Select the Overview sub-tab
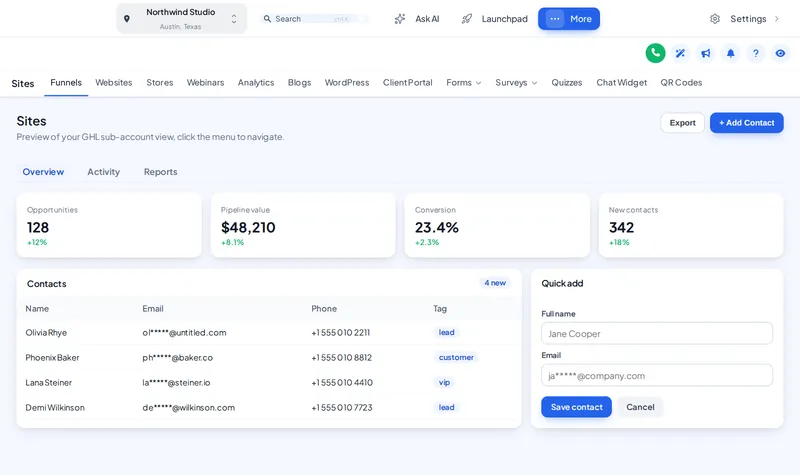The width and height of the screenshot is (800, 475). tap(43, 172)
